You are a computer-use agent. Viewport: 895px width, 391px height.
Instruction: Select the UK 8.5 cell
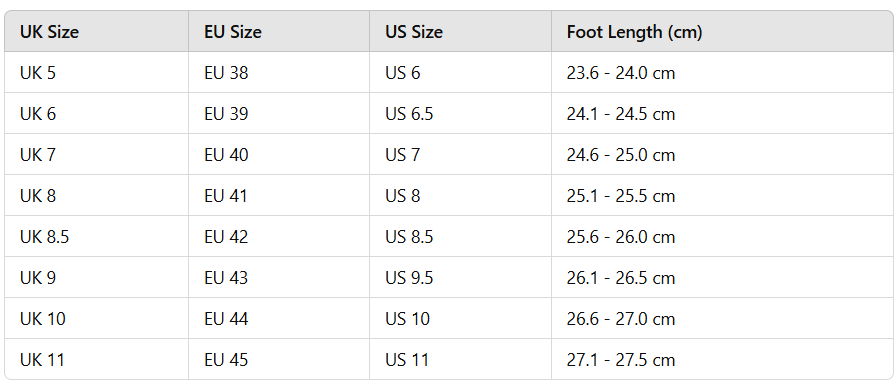(x=96, y=236)
